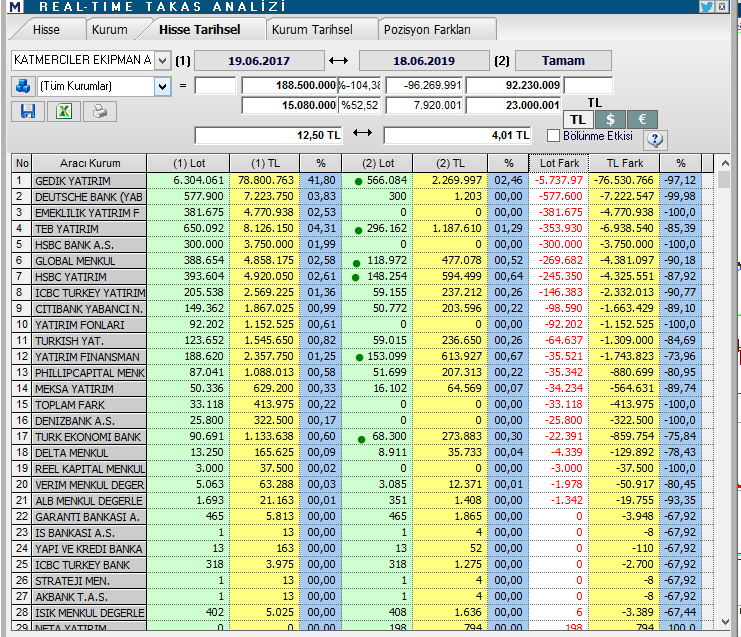Screen dimensions: 741x637
Task: Click scroll up arrow of table scrollbar
Action: (x=725, y=163)
